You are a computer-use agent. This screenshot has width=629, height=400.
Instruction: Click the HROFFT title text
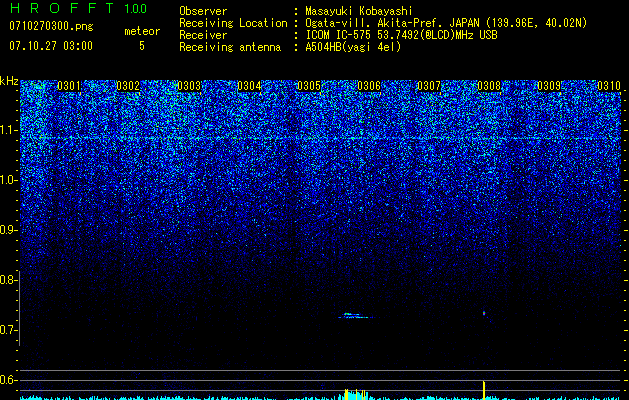[61, 8]
